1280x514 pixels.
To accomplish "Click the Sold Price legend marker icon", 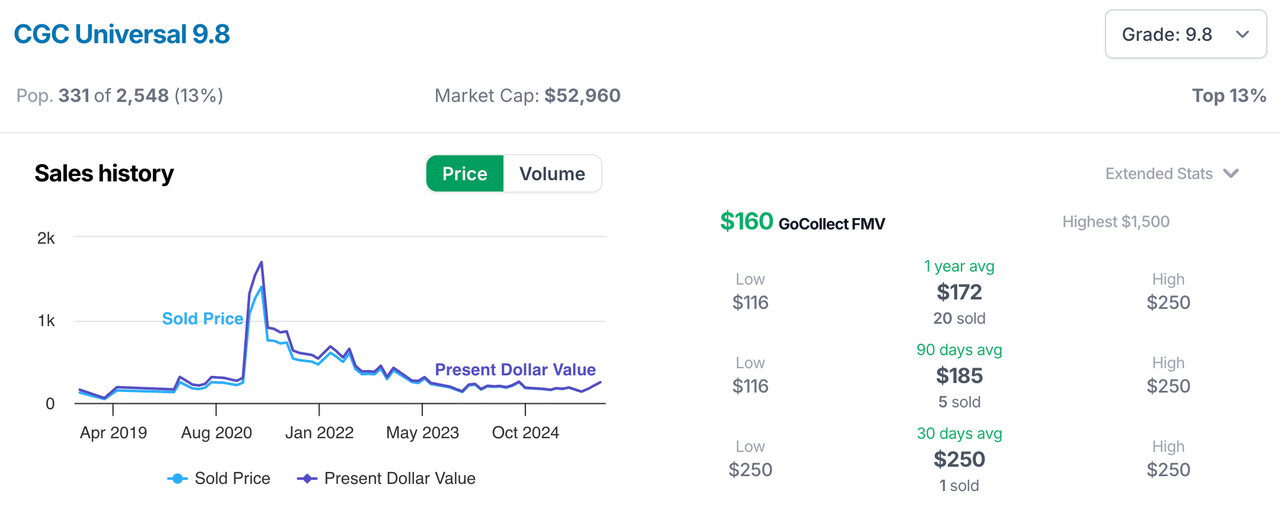I will (x=177, y=479).
